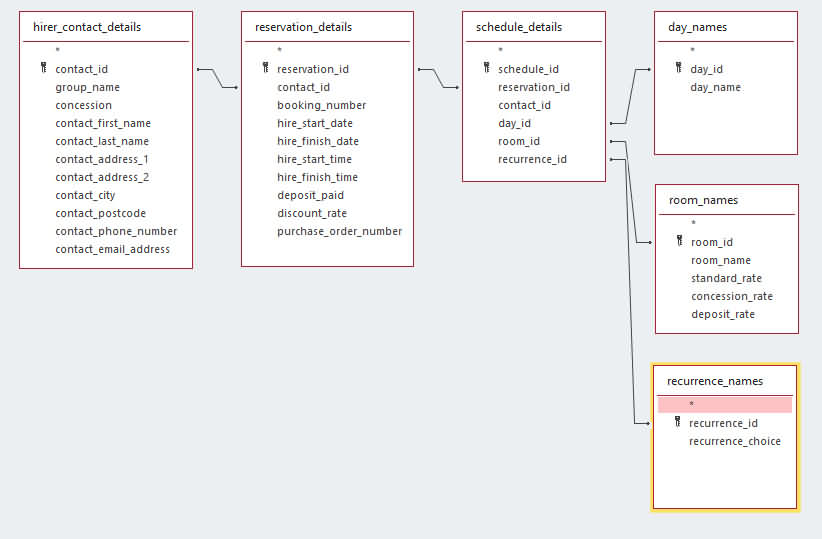Select the concession_rate field
This screenshot has width=822, height=539.
coord(732,296)
